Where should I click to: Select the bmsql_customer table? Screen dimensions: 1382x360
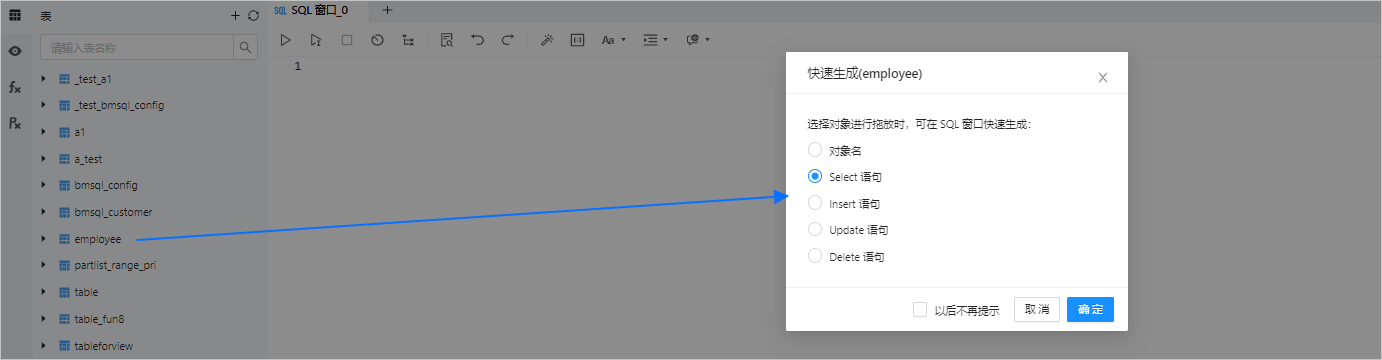(x=113, y=212)
